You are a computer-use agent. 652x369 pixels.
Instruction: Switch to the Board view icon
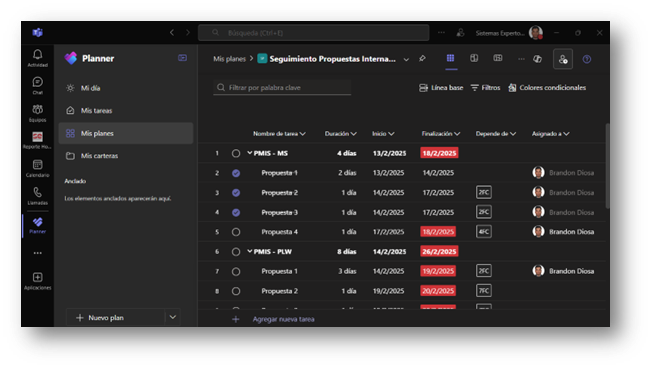(474, 58)
